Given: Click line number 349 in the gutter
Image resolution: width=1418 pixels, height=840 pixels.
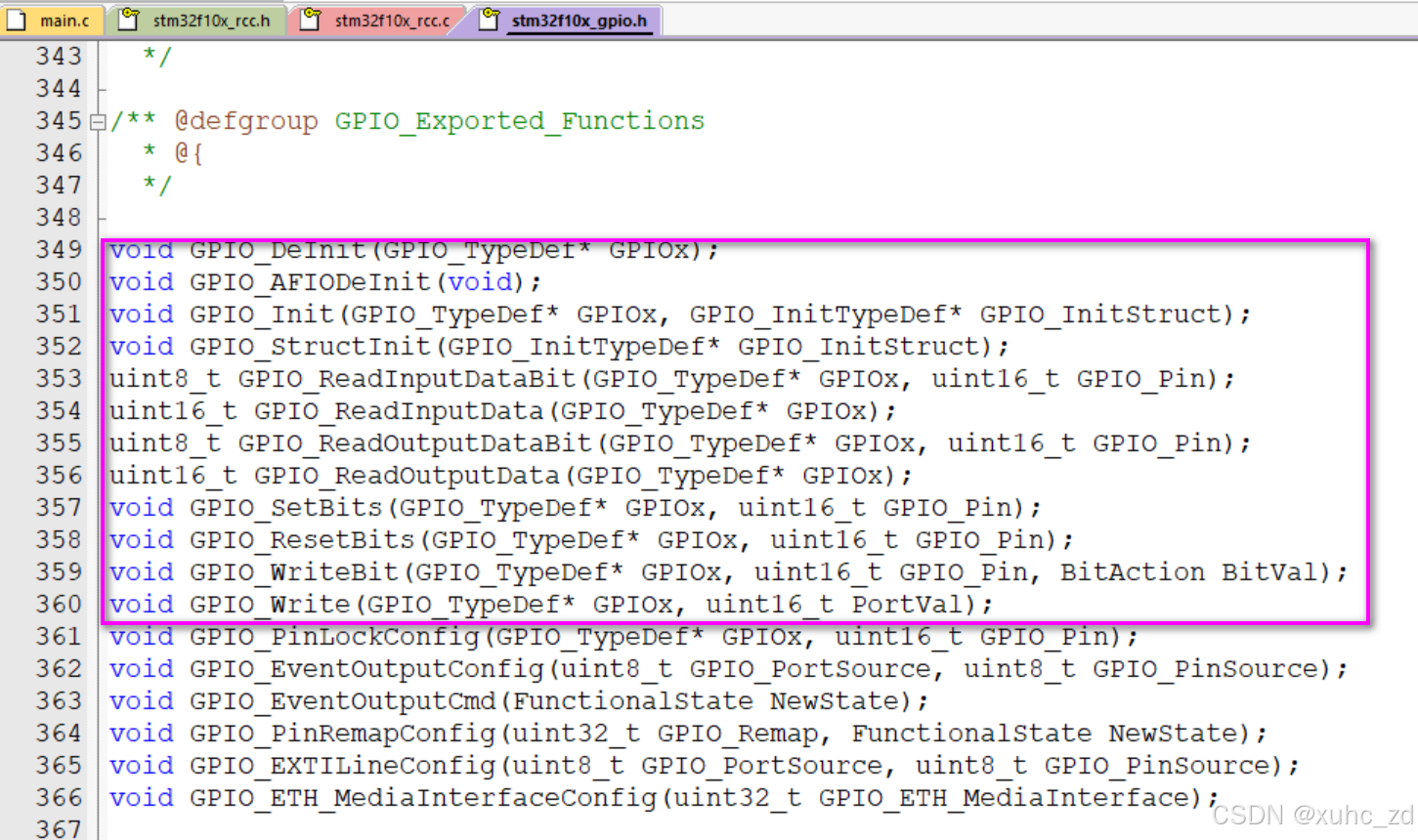Looking at the screenshot, I should (59, 249).
